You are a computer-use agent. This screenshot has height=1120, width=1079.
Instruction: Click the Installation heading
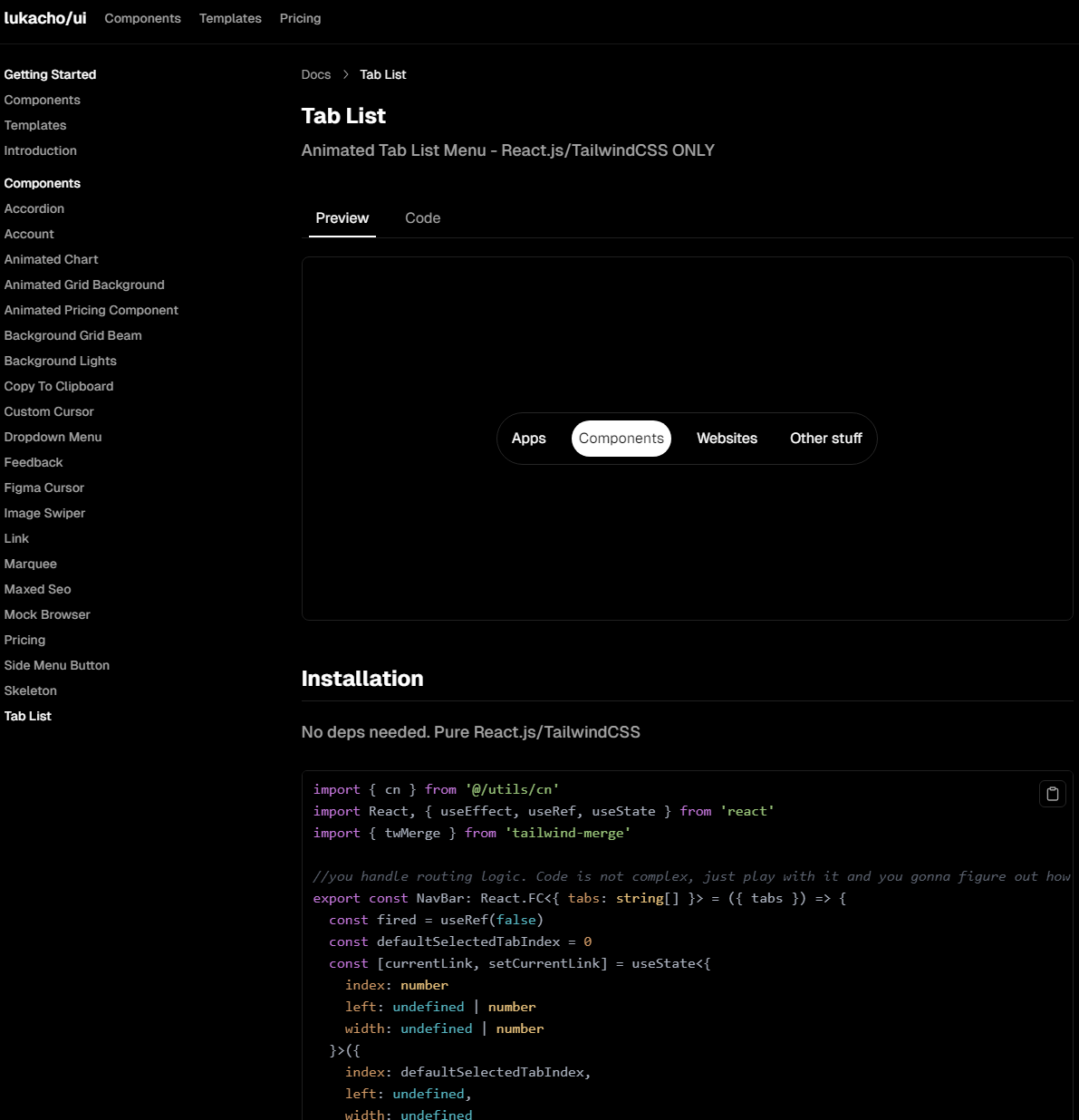tap(362, 679)
